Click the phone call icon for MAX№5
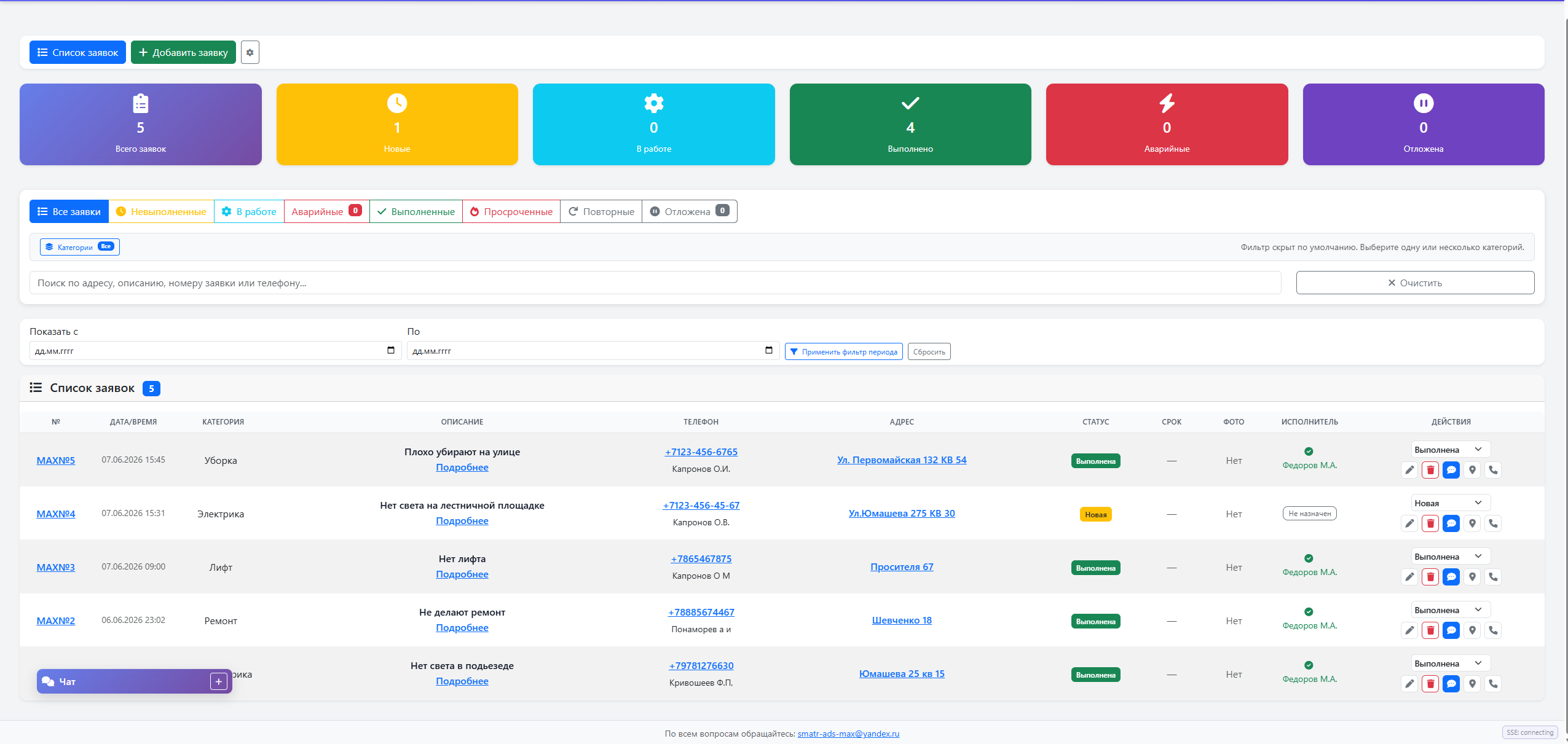This screenshot has width=1568, height=744. click(x=1492, y=470)
